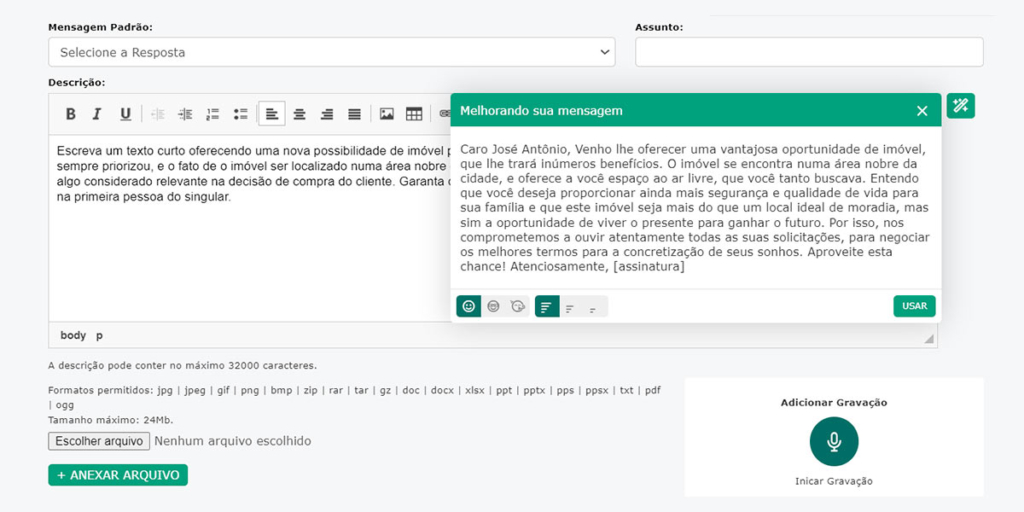
Task: Close the Melhorando sua mensagem popup
Action: click(x=921, y=111)
